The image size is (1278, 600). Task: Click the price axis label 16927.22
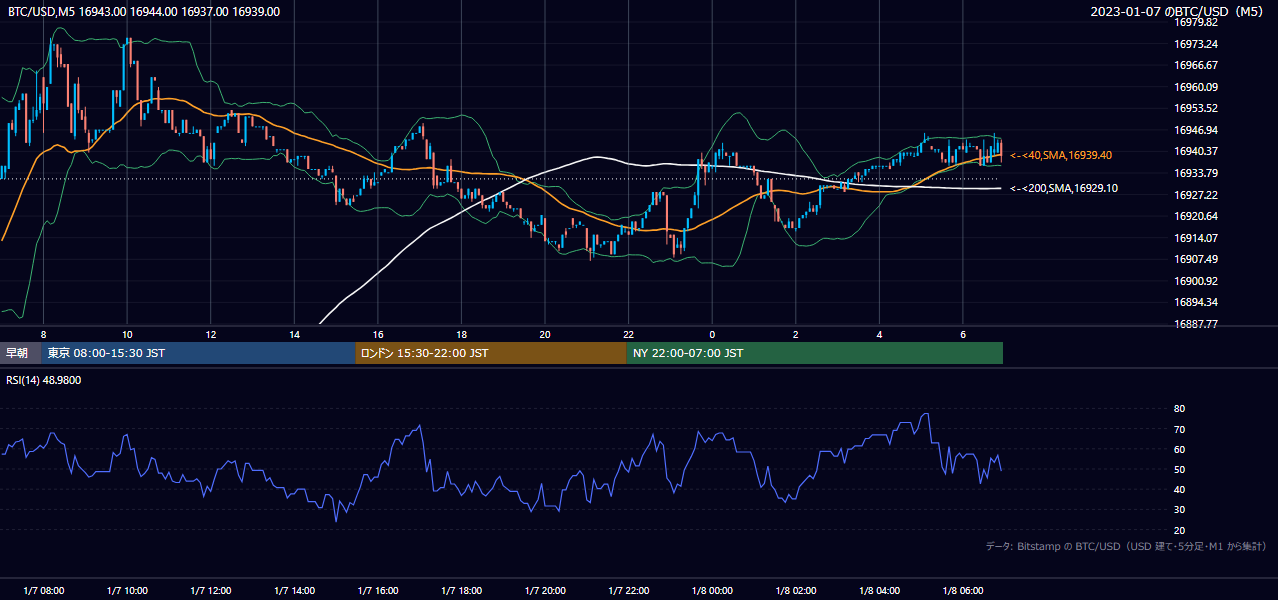tap(1196, 195)
